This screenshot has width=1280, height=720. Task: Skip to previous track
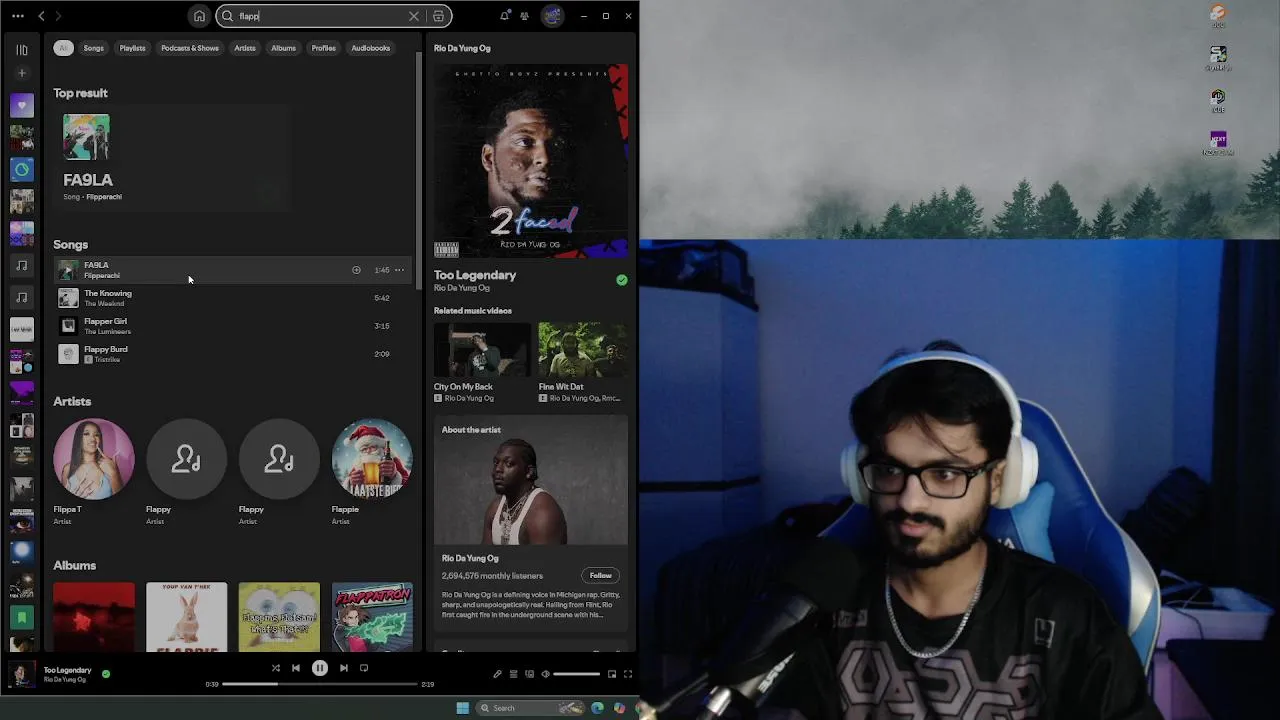[296, 668]
